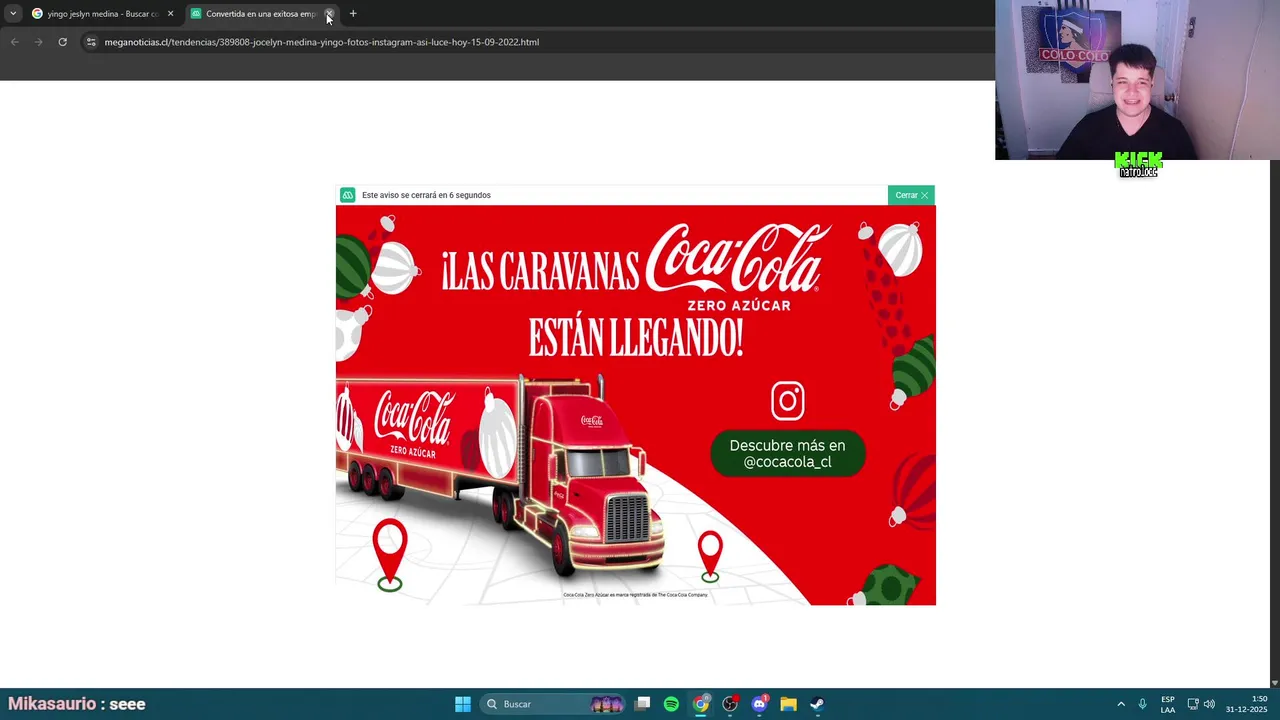The image size is (1280, 720).
Task: Click the taskbar Buscar search box
Action: (551, 704)
